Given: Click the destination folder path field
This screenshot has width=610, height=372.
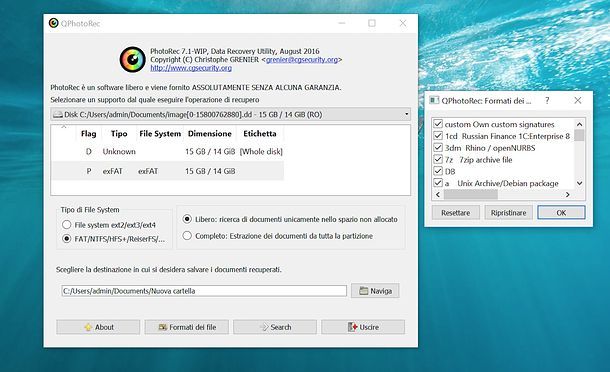Looking at the screenshot, I should click(204, 291).
